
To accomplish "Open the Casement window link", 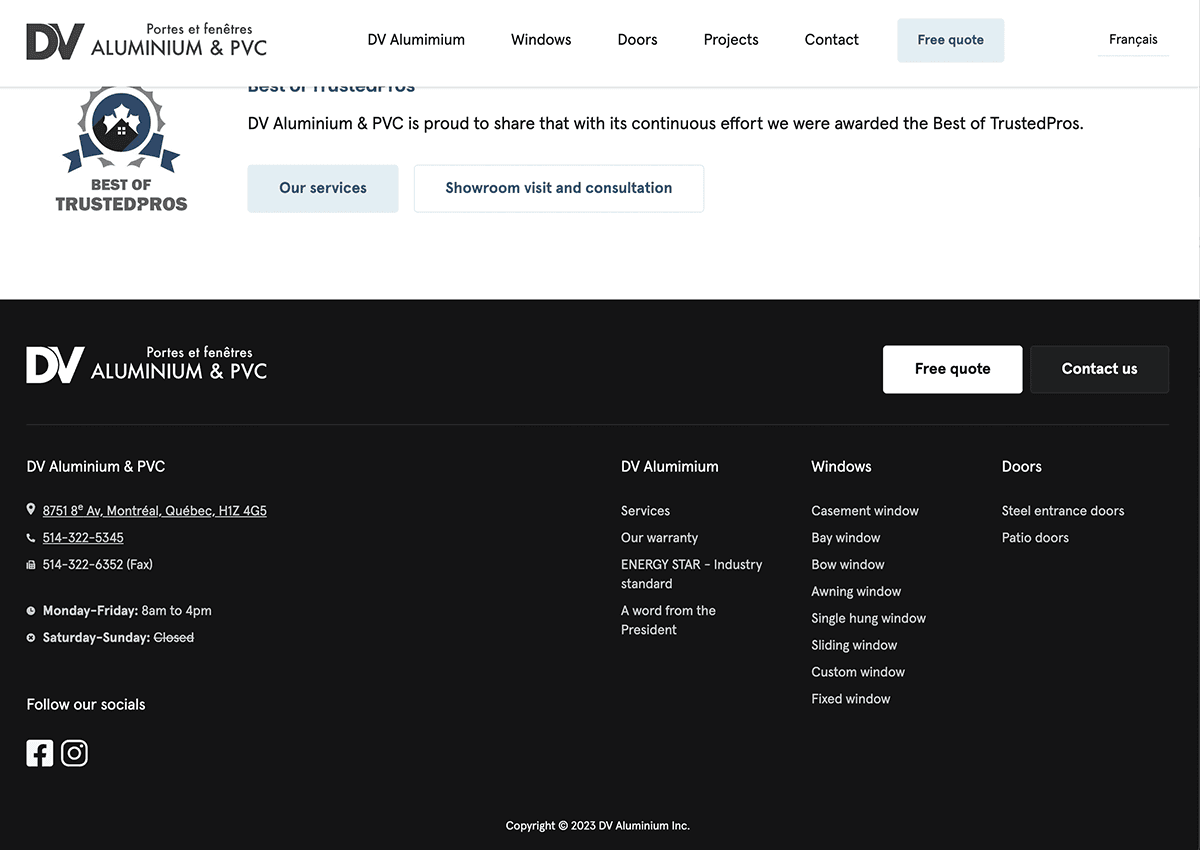I will 865,511.
